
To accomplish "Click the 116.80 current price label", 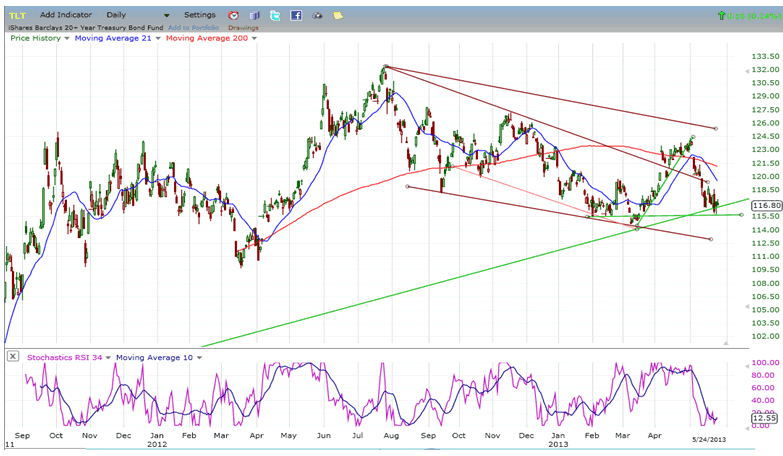I will pos(764,204).
